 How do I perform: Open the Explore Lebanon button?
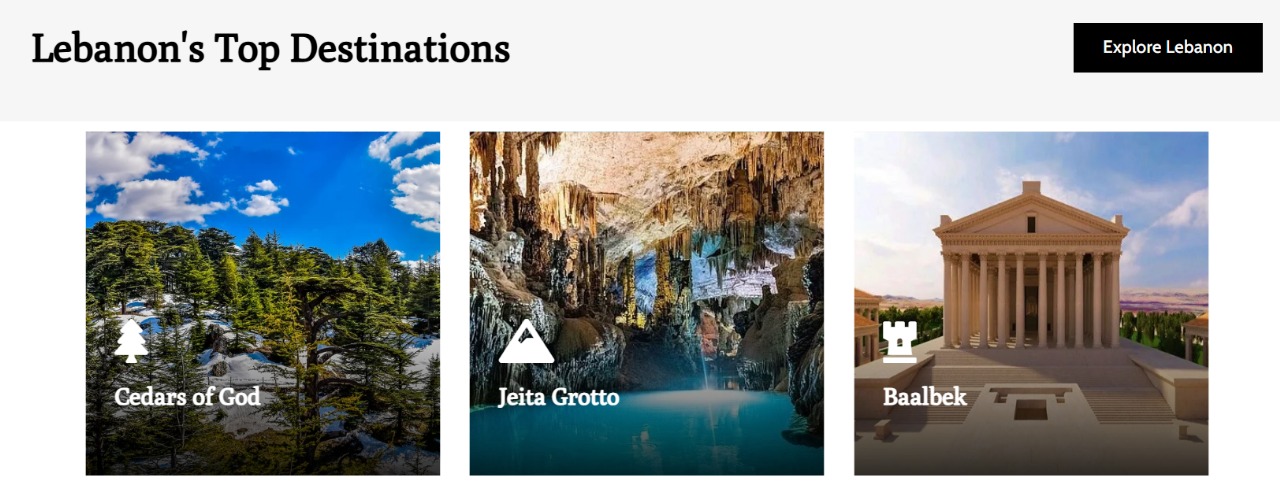coord(1167,48)
